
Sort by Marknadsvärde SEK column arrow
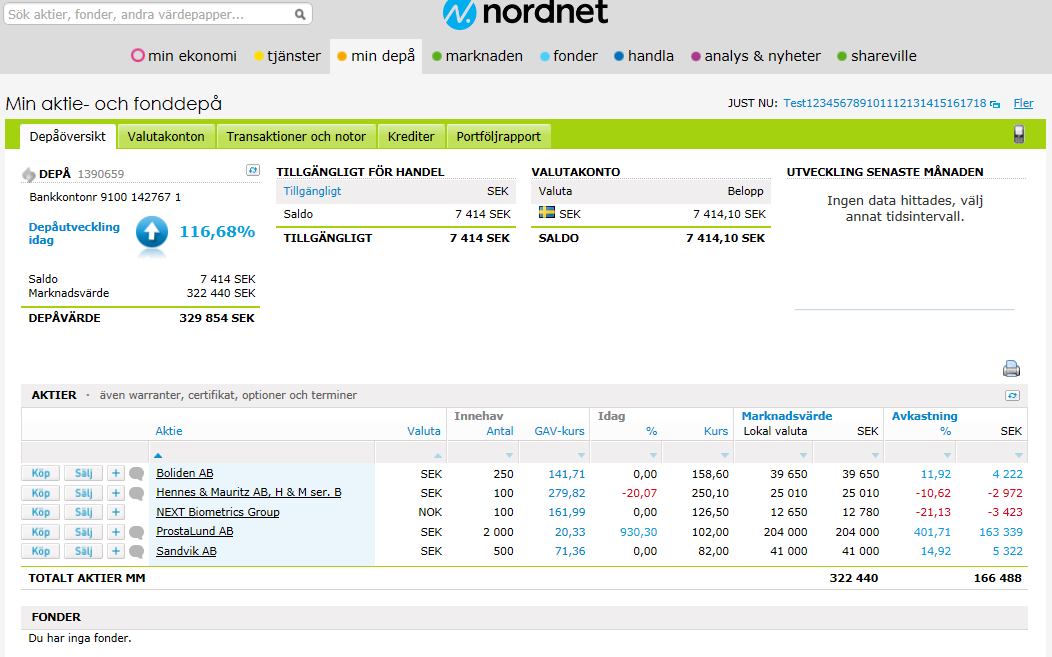(x=875, y=455)
